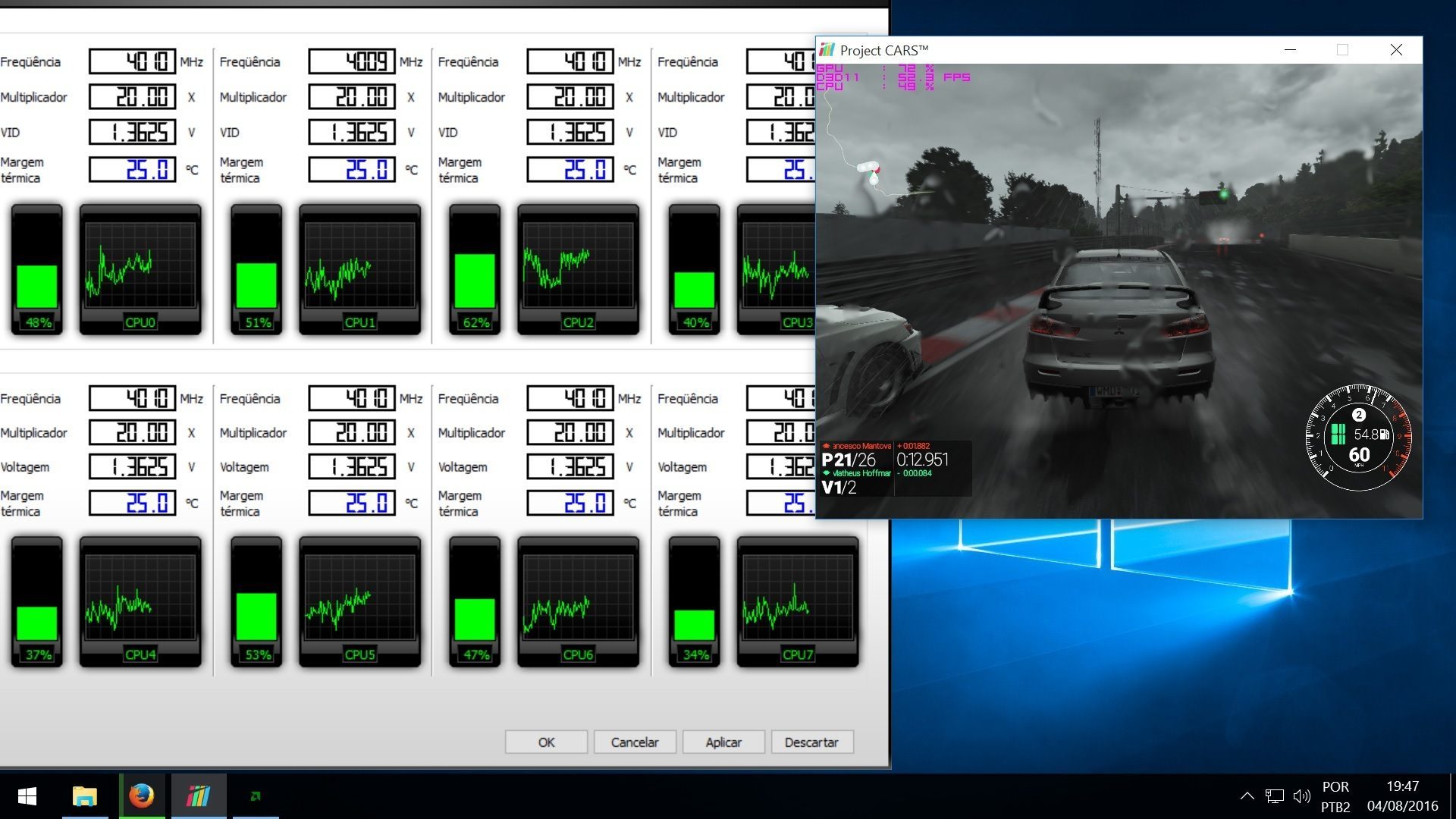Click the OK button
1456x819 pixels.
[546, 742]
